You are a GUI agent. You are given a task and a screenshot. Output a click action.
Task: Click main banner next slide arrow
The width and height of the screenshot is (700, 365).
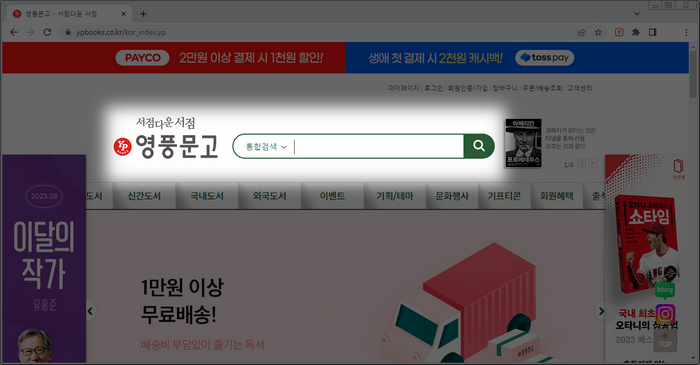[x=601, y=311]
